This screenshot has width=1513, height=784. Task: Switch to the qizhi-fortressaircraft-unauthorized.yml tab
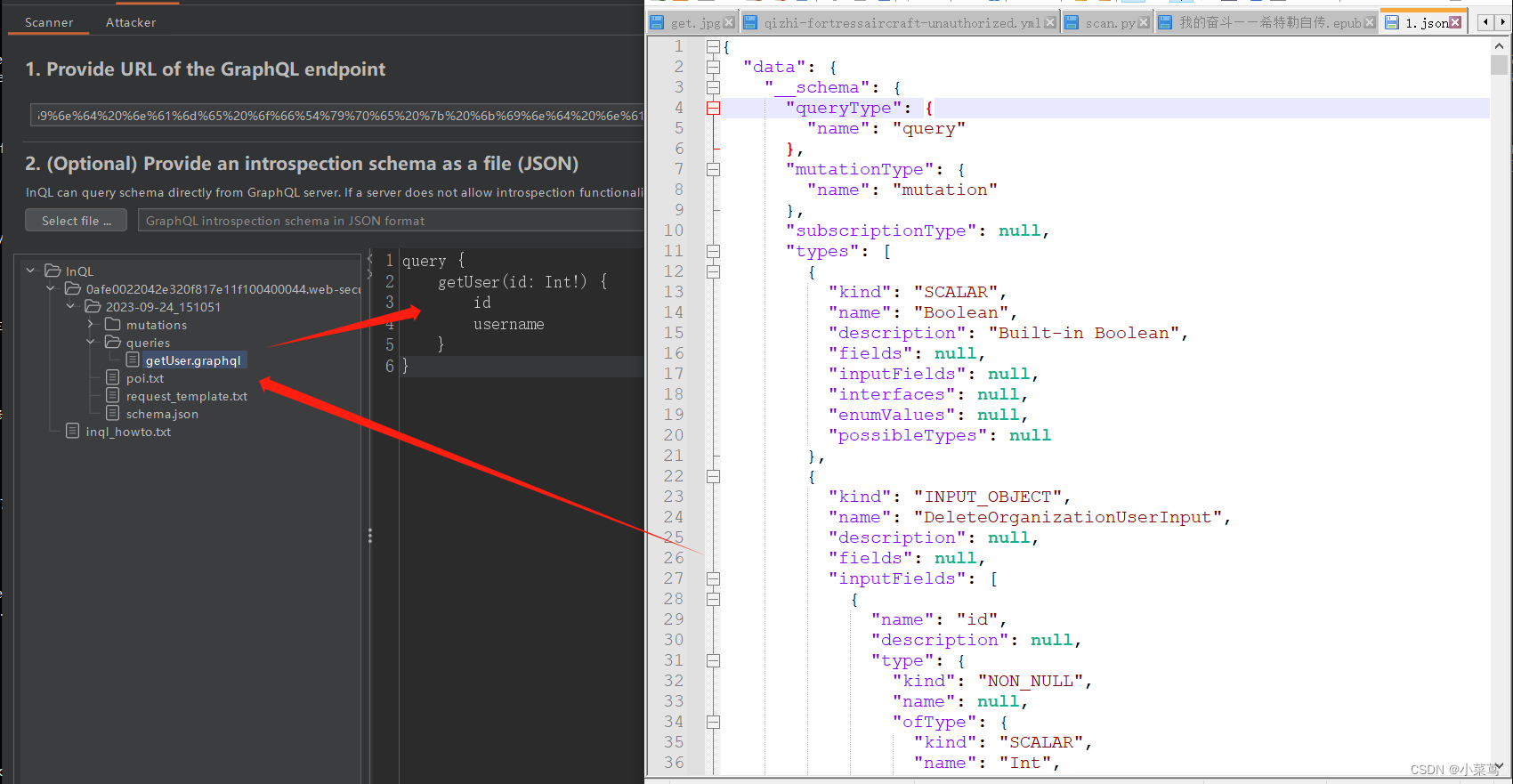902,23
